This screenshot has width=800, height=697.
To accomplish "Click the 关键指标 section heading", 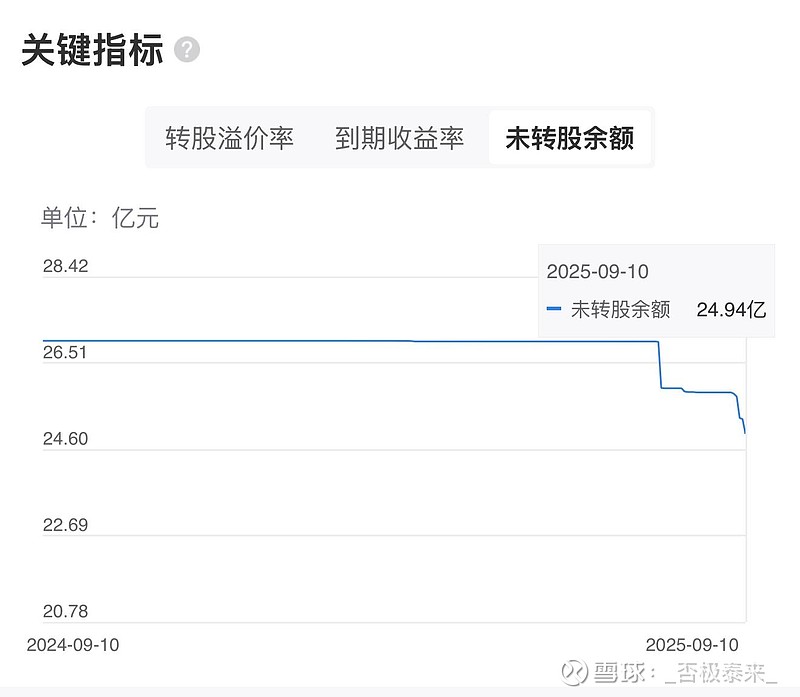I will (92, 50).
